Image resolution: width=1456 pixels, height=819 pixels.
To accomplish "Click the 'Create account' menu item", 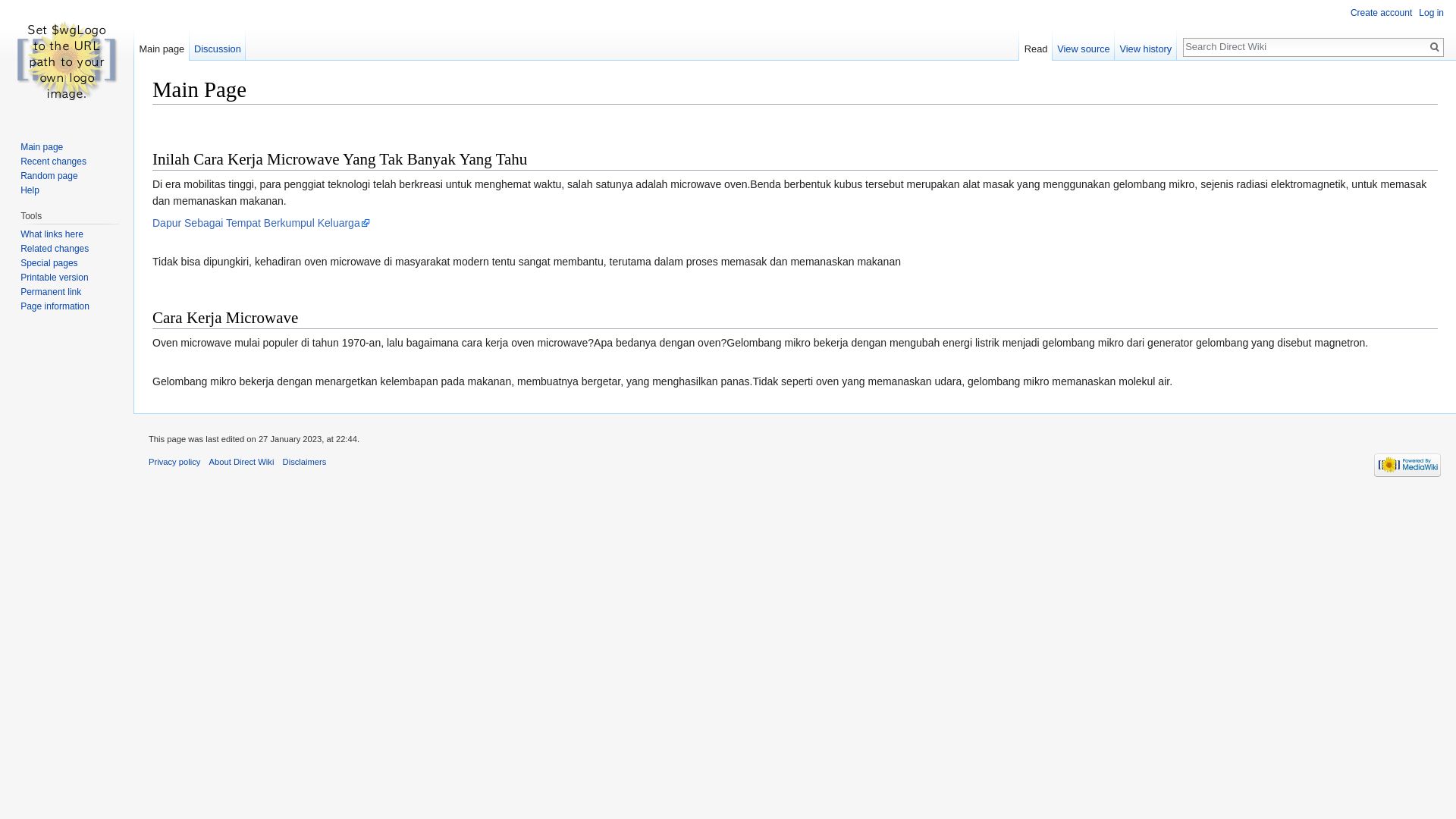I will click(1381, 13).
